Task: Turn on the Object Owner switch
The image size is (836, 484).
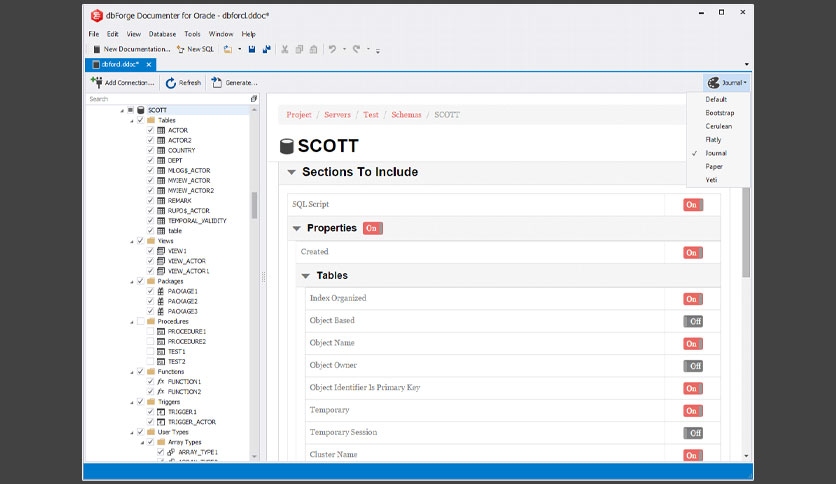Action: click(693, 366)
